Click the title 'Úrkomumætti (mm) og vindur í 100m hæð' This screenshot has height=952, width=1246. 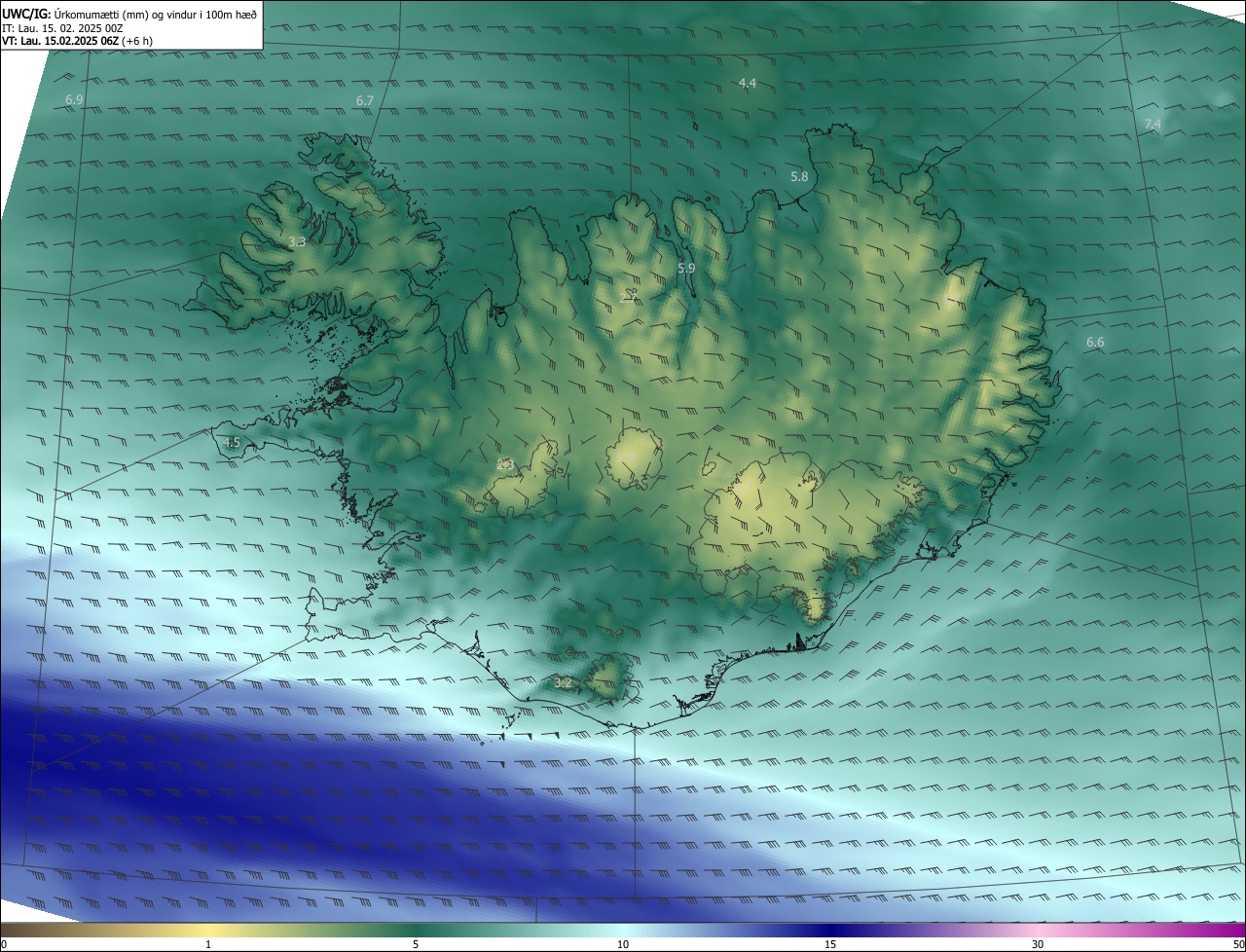155,14
